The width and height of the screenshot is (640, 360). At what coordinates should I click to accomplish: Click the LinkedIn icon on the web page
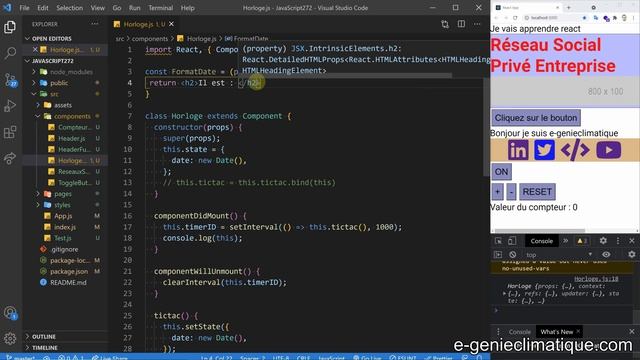(x=518, y=150)
